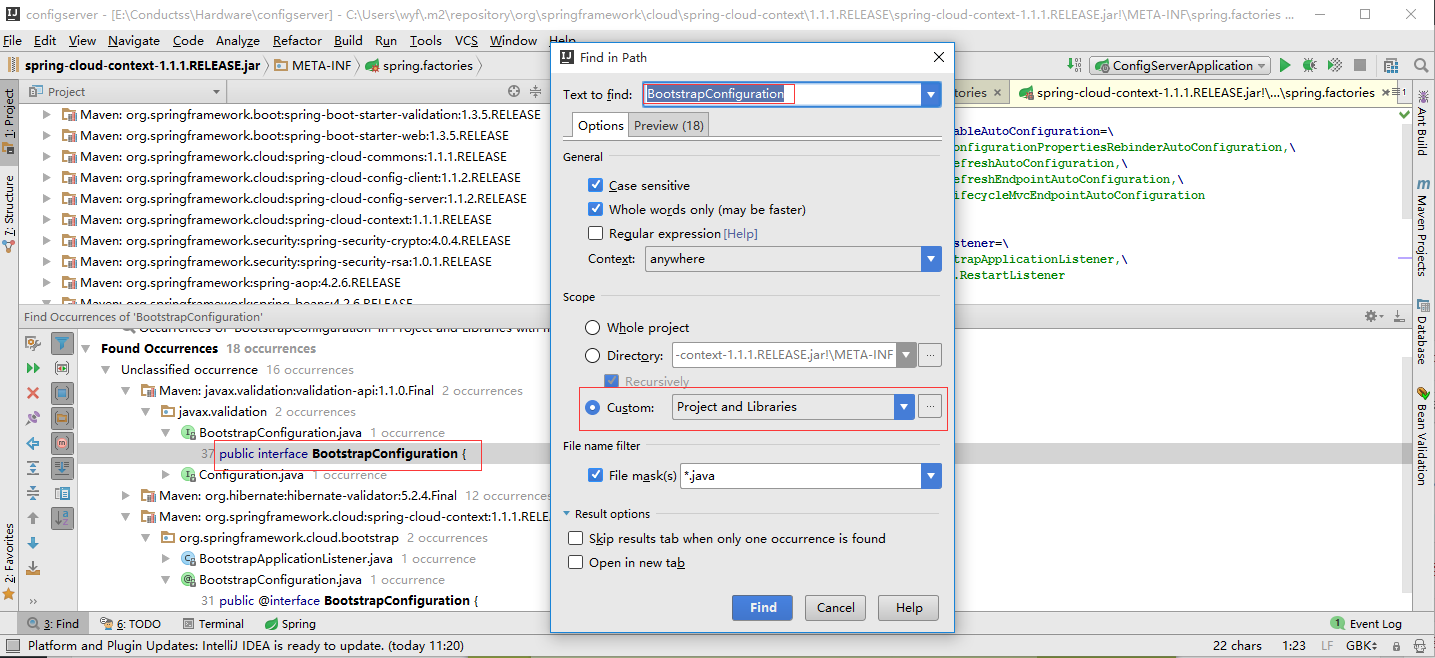Open Event Log in status bar
Screen dimensions: 1435x658
[x=1366, y=623]
